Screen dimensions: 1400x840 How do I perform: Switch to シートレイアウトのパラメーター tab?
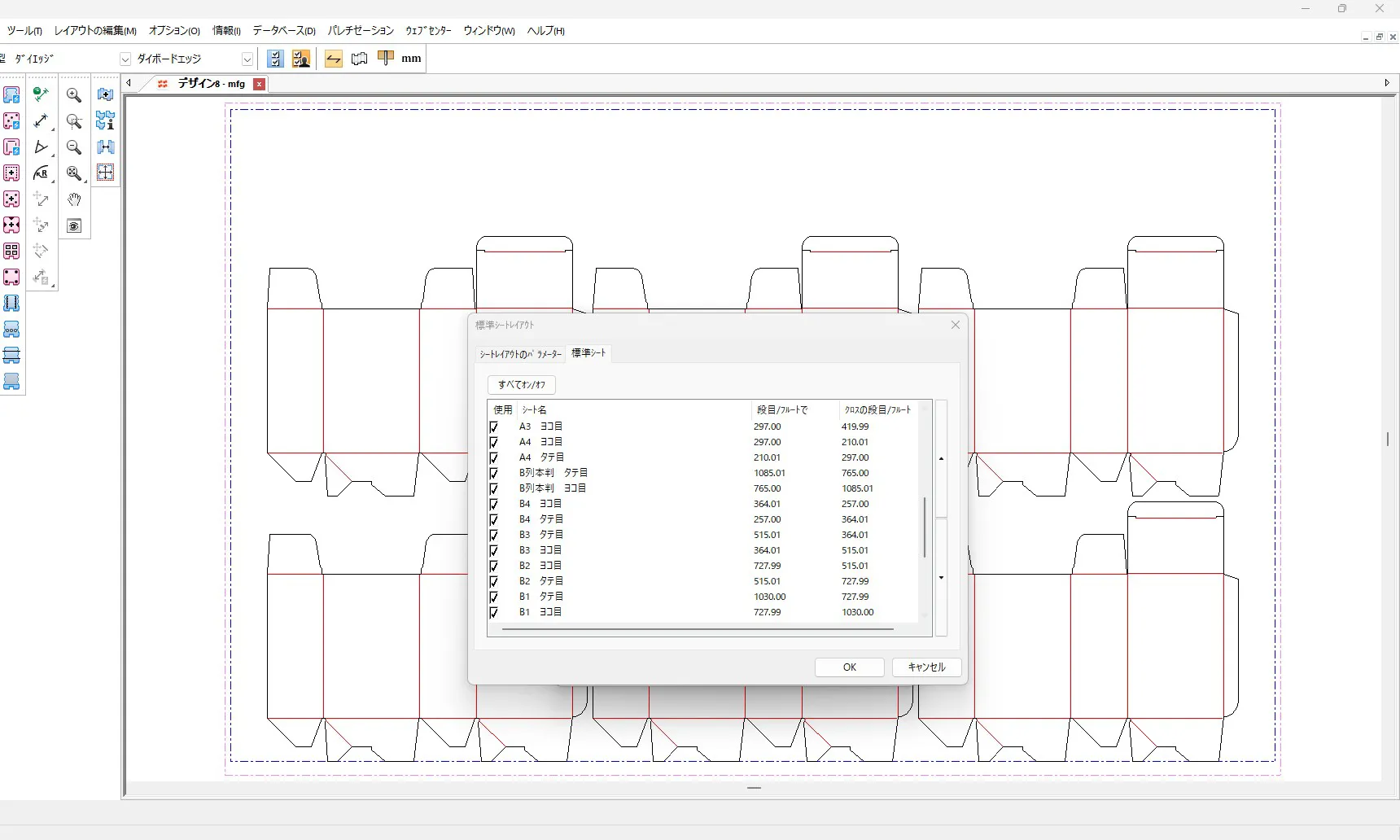point(520,354)
